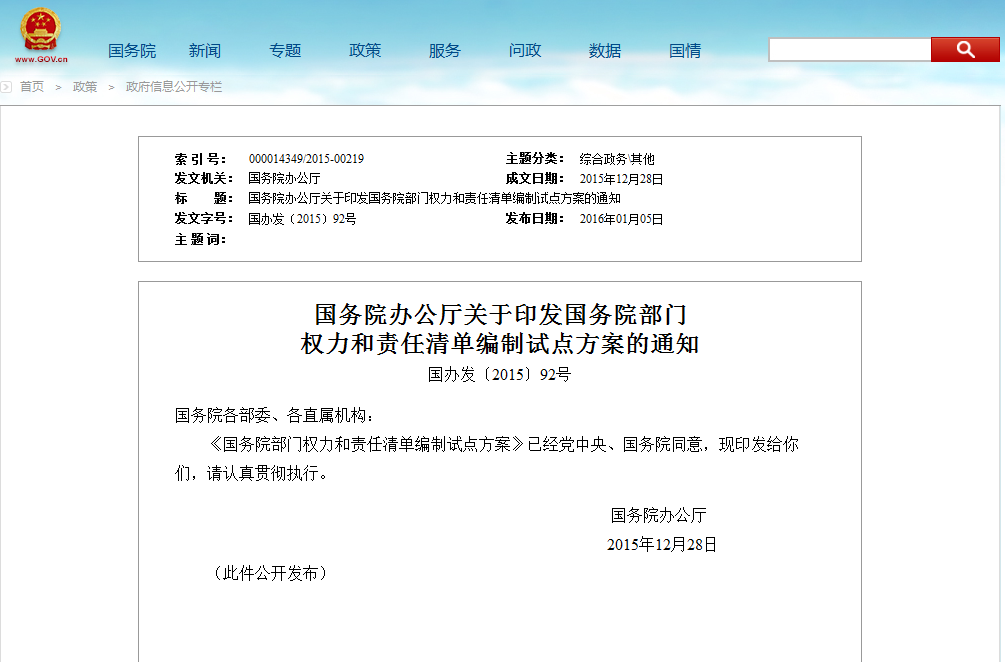
Task: Click the 综合政务\其他 subject category text
Action: click(x=617, y=159)
